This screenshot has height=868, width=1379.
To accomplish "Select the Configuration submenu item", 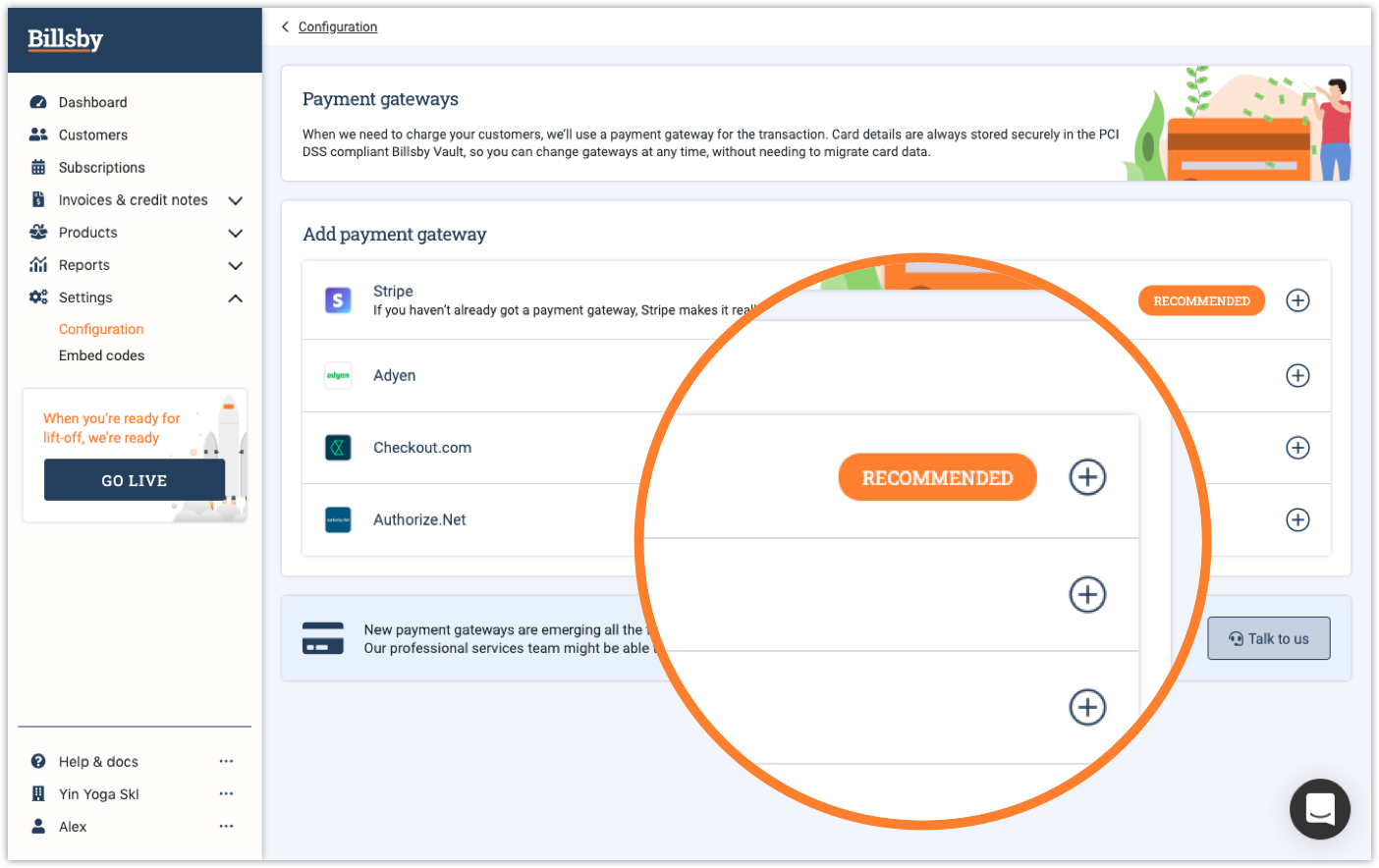I will (101, 329).
